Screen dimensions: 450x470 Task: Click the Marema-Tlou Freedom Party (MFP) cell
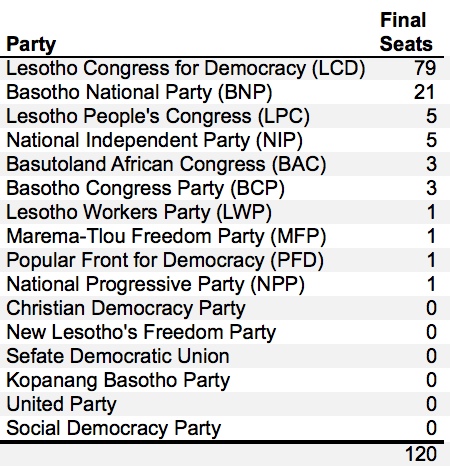166,237
